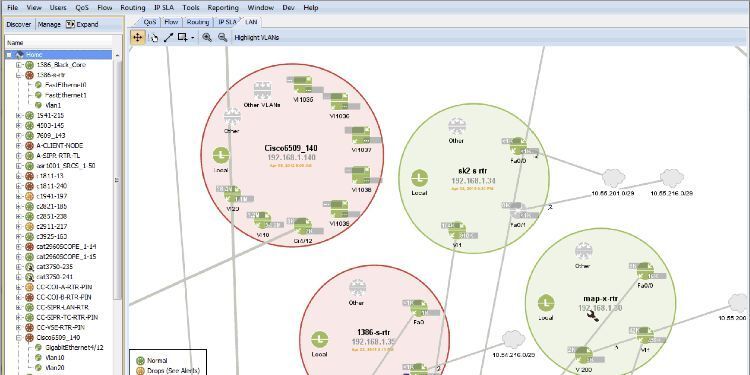Click the Vl10 interface icon on Cisco6509_140
The image size is (750, 375).
tap(264, 221)
